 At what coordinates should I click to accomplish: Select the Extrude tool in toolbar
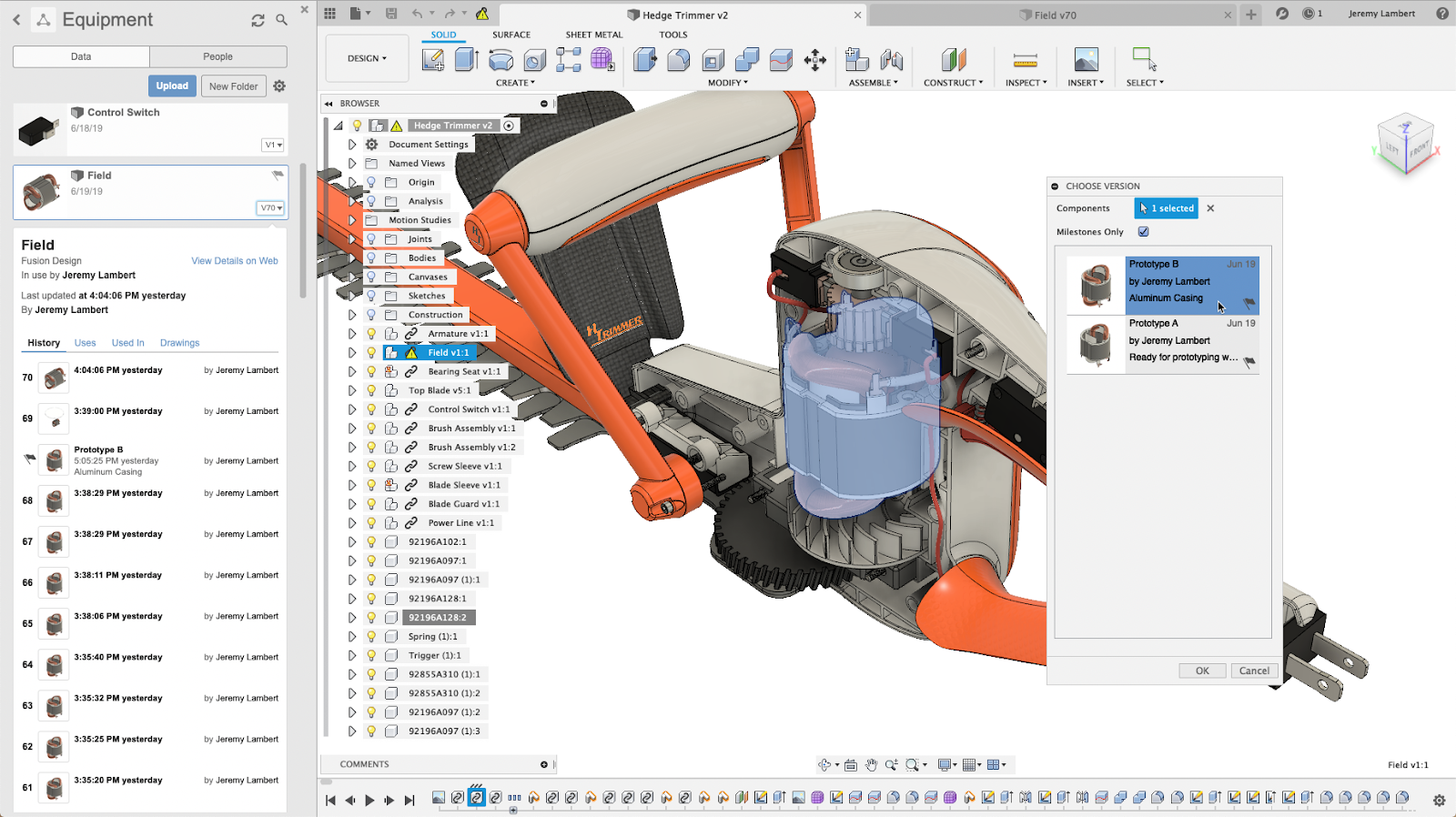point(466,60)
